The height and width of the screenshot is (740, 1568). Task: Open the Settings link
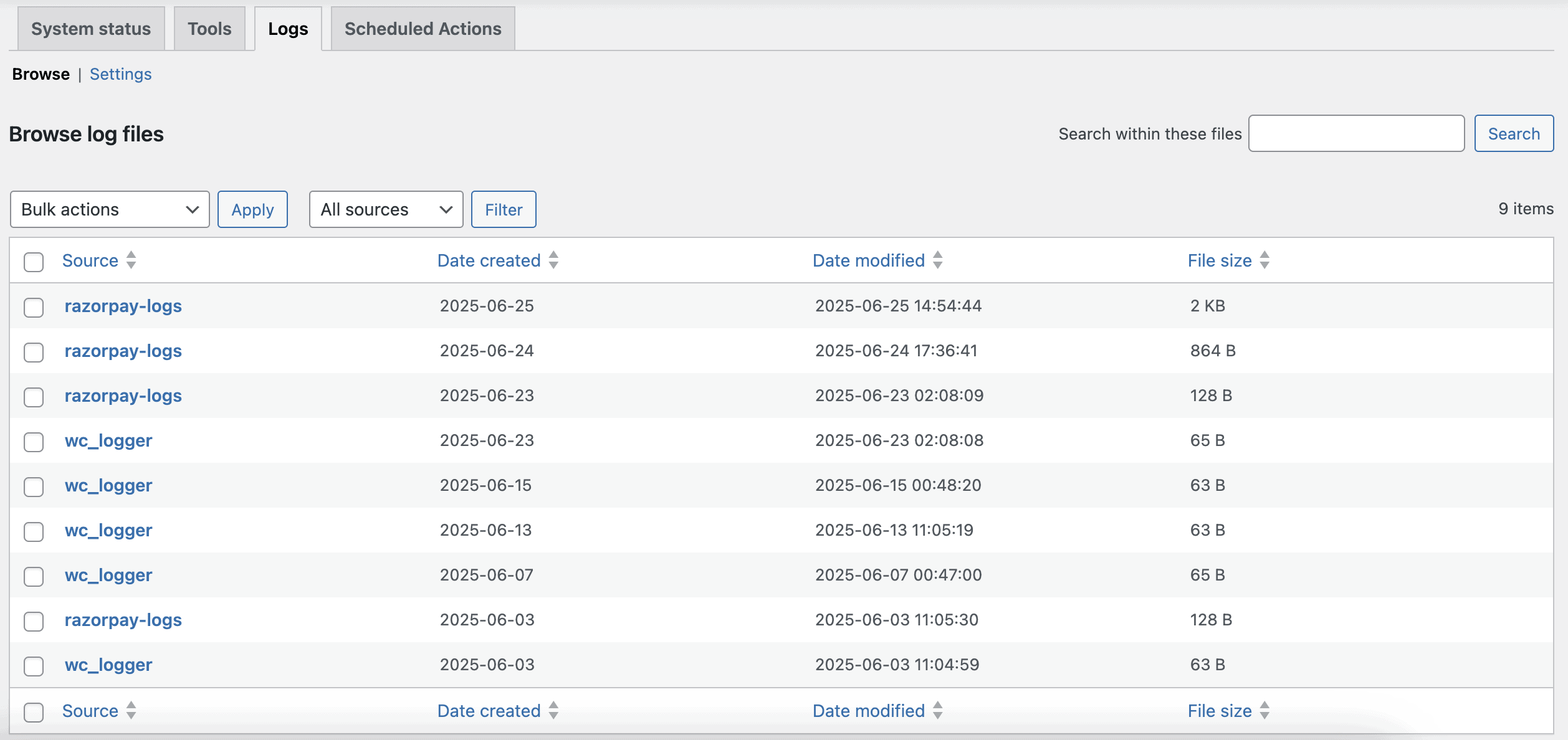120,74
